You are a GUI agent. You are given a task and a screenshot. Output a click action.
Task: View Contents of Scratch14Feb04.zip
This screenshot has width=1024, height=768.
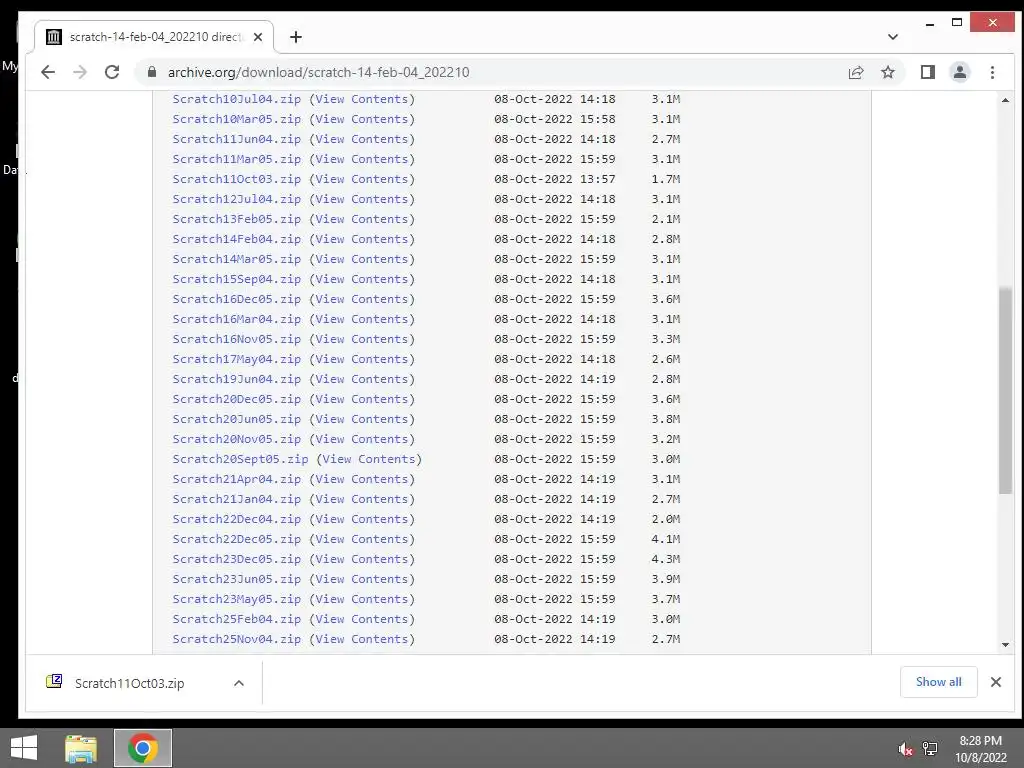pos(362,239)
